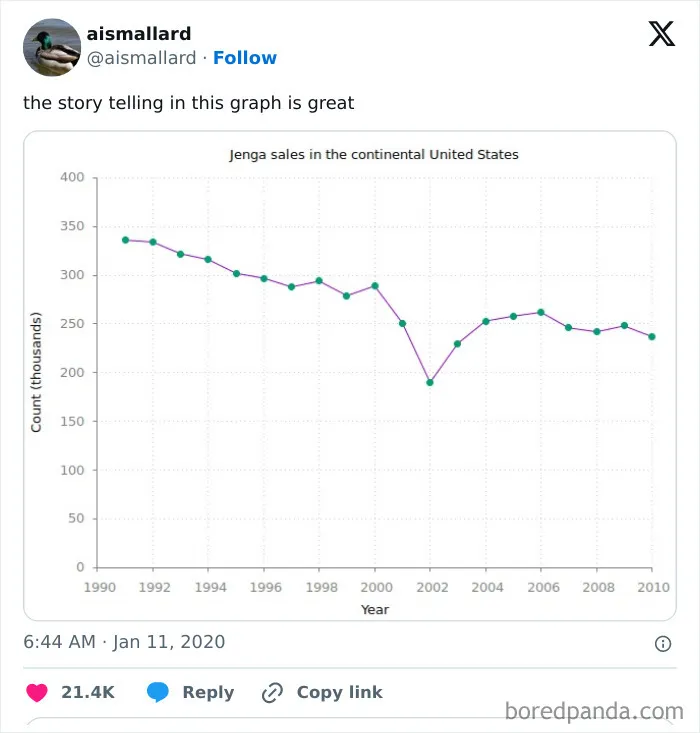Like the tweet with the heart icon
The width and height of the screenshot is (700, 733).
[x=37, y=692]
